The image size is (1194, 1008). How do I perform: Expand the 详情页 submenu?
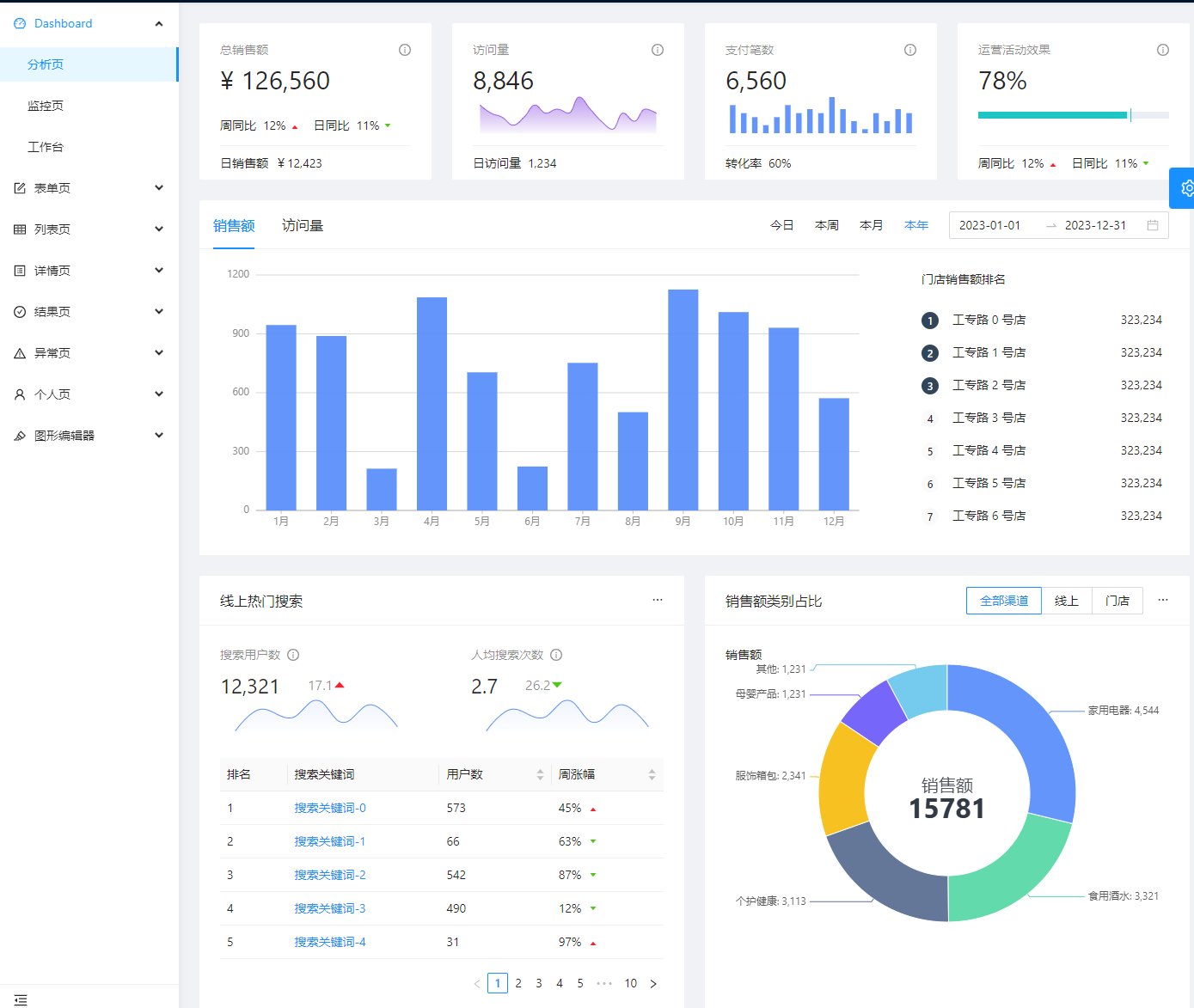click(159, 271)
